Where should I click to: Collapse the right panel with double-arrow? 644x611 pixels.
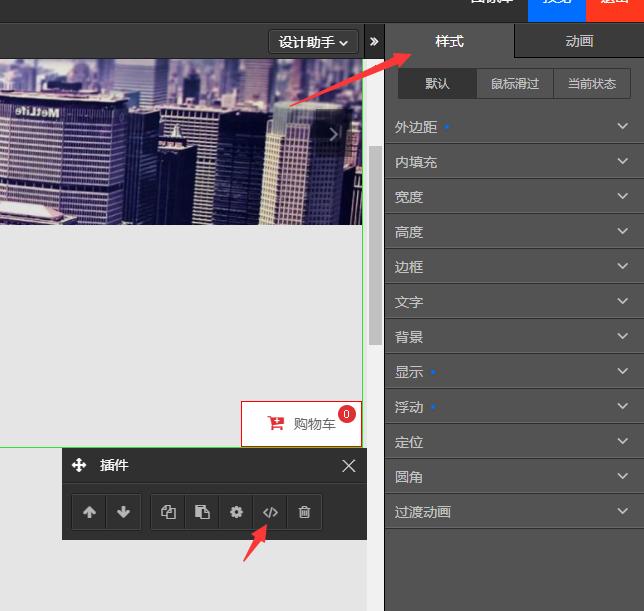pyautogui.click(x=374, y=42)
